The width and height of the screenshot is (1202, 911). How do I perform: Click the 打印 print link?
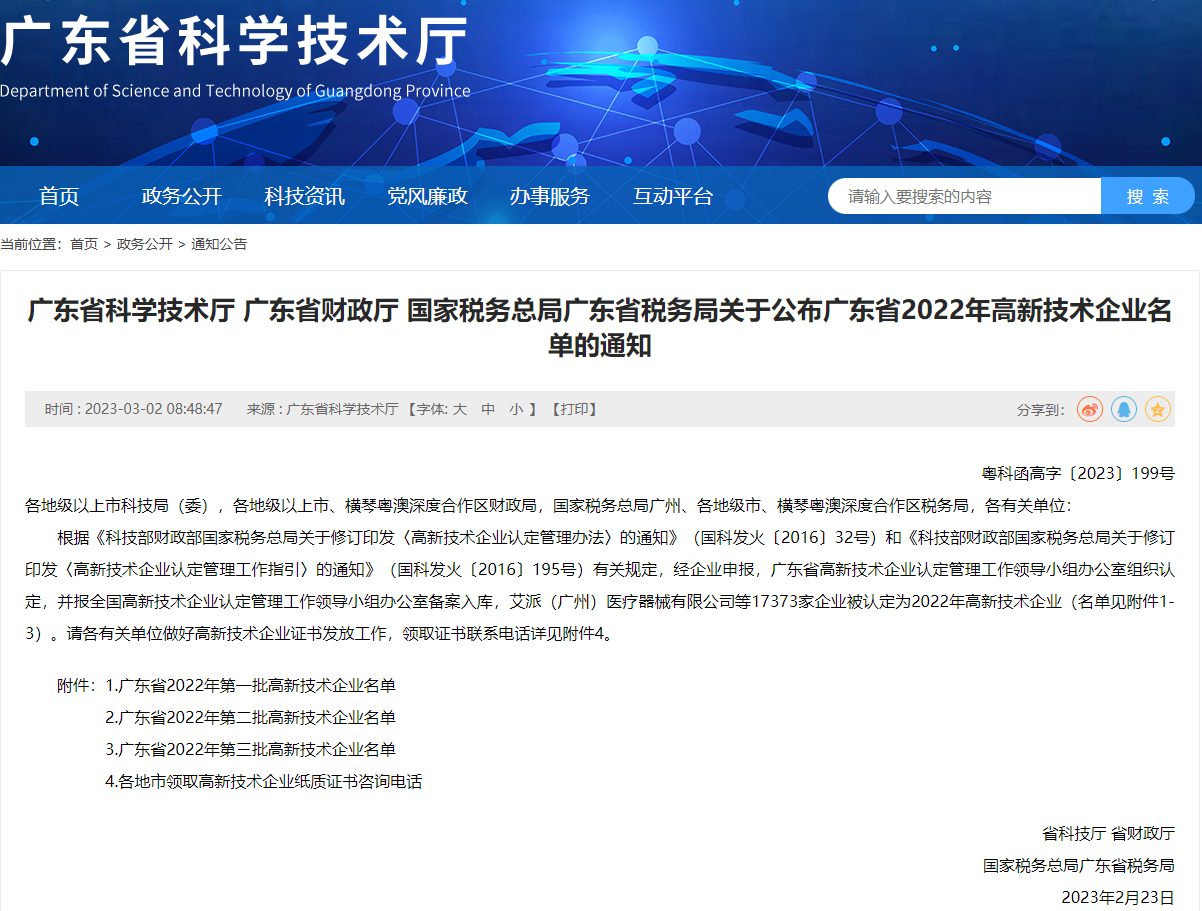(574, 409)
